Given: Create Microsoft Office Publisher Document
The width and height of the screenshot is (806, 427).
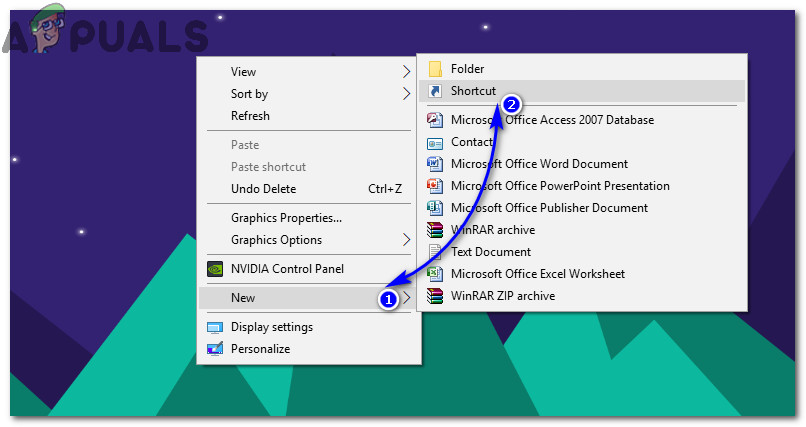Looking at the screenshot, I should coord(582,208).
